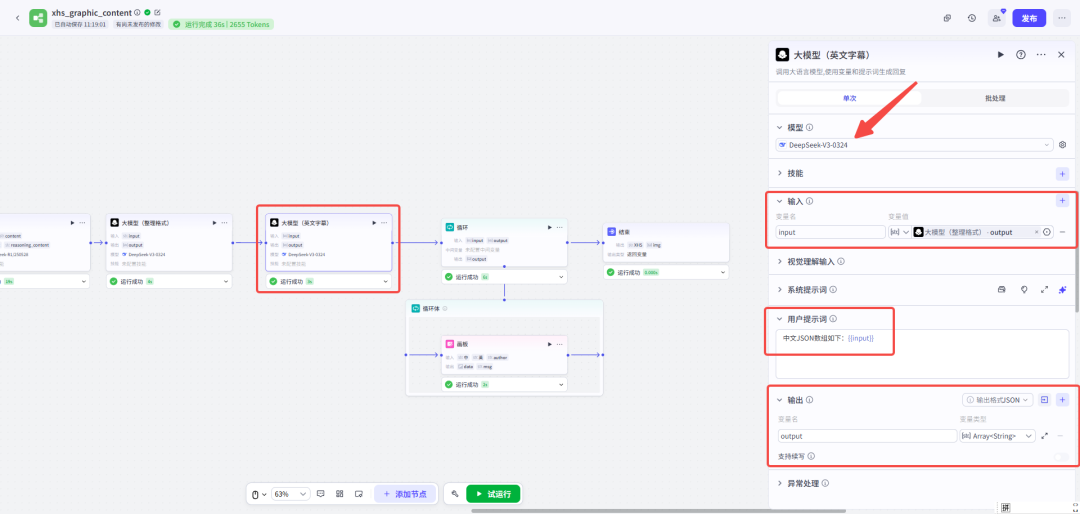The image size is (1080, 514).
Task: Toggle the 支持续写 switch
Action: click(x=1061, y=457)
